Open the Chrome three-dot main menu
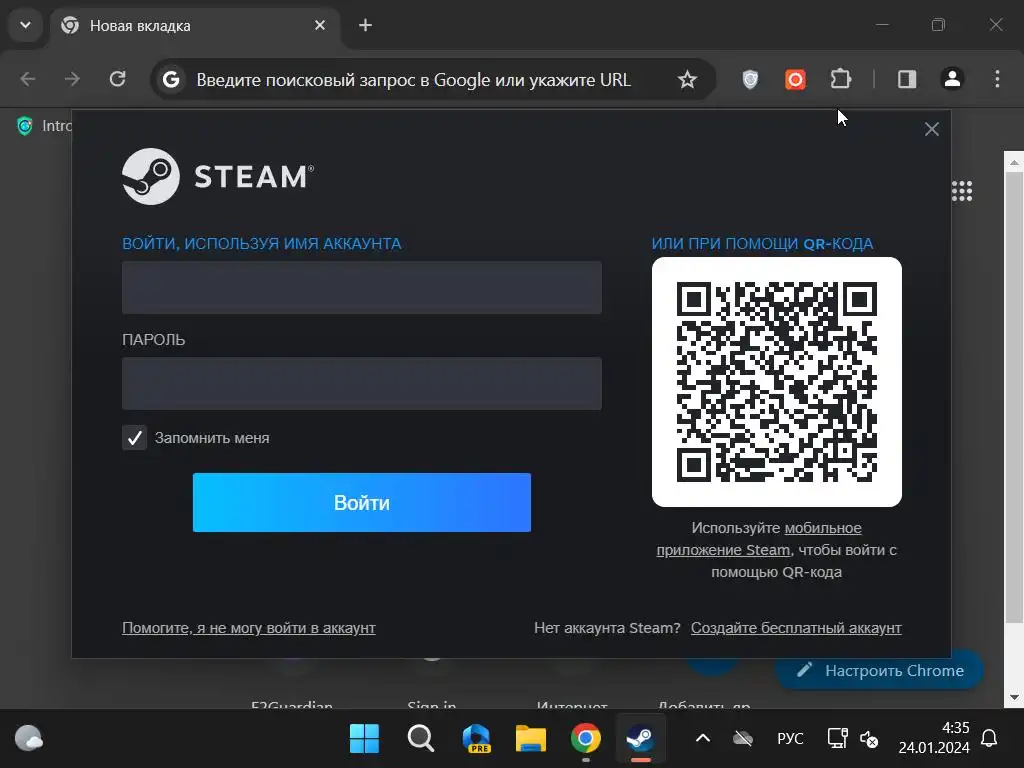 pos(997,80)
